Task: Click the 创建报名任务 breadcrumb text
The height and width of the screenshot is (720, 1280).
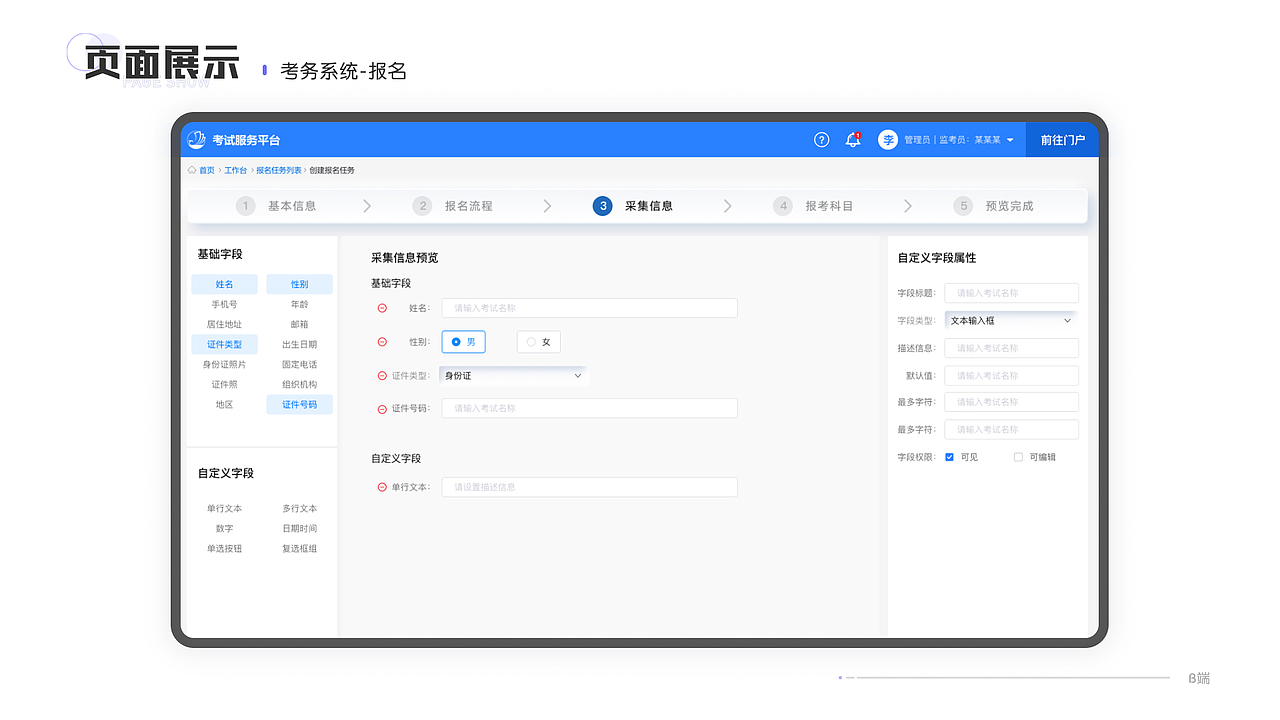Action: [x=332, y=170]
